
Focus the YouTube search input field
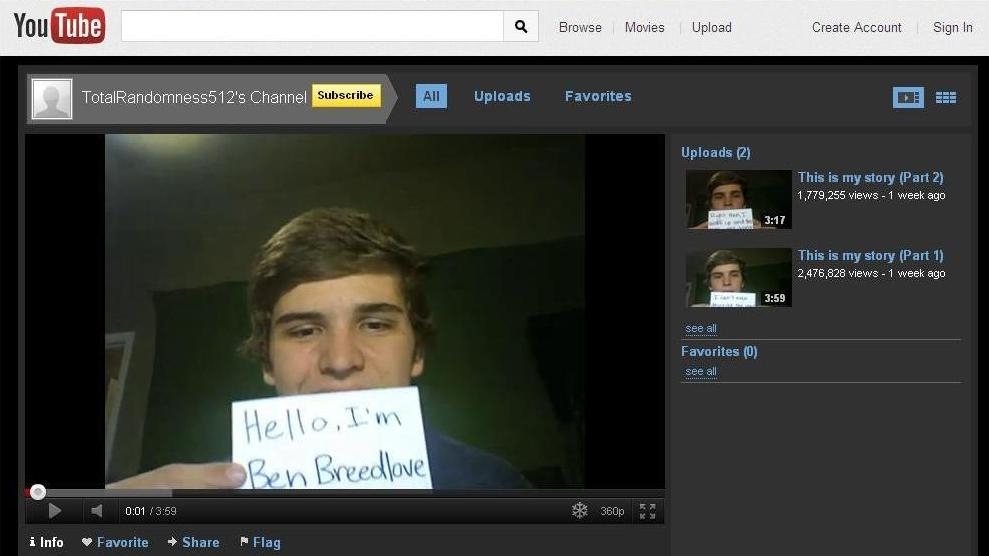pos(312,27)
